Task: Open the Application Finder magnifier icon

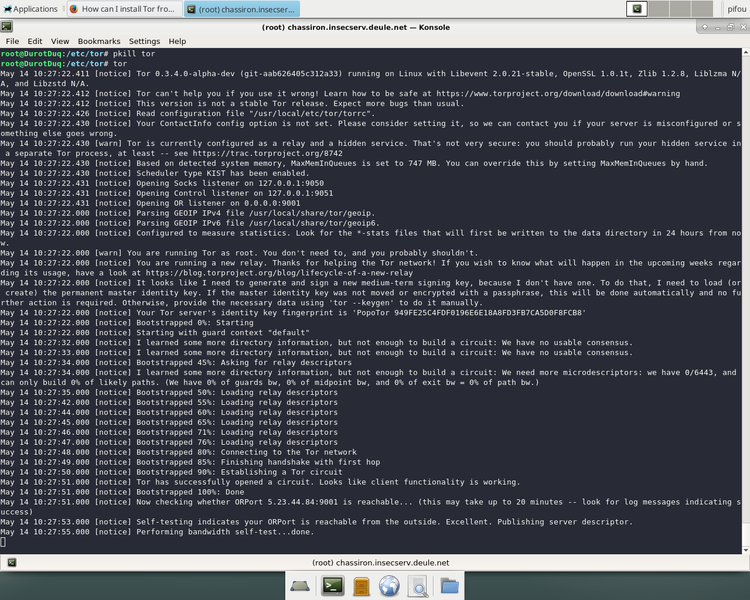Action: [419, 586]
